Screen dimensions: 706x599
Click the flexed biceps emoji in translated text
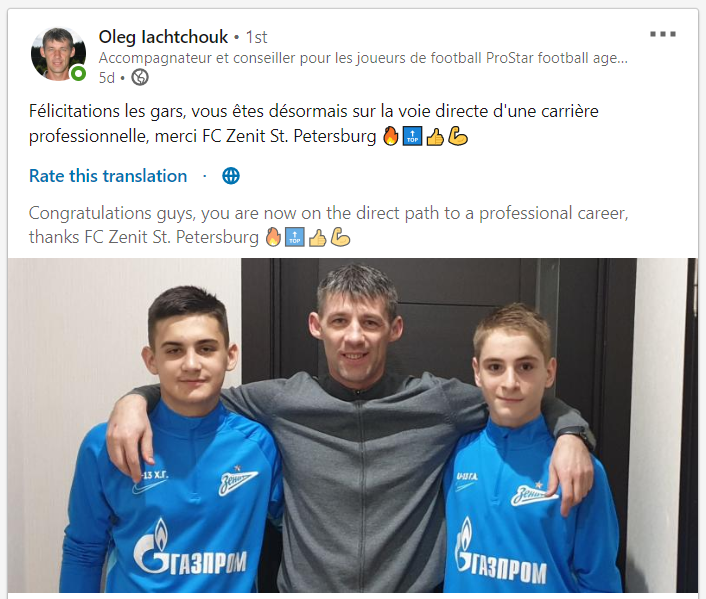tap(340, 237)
